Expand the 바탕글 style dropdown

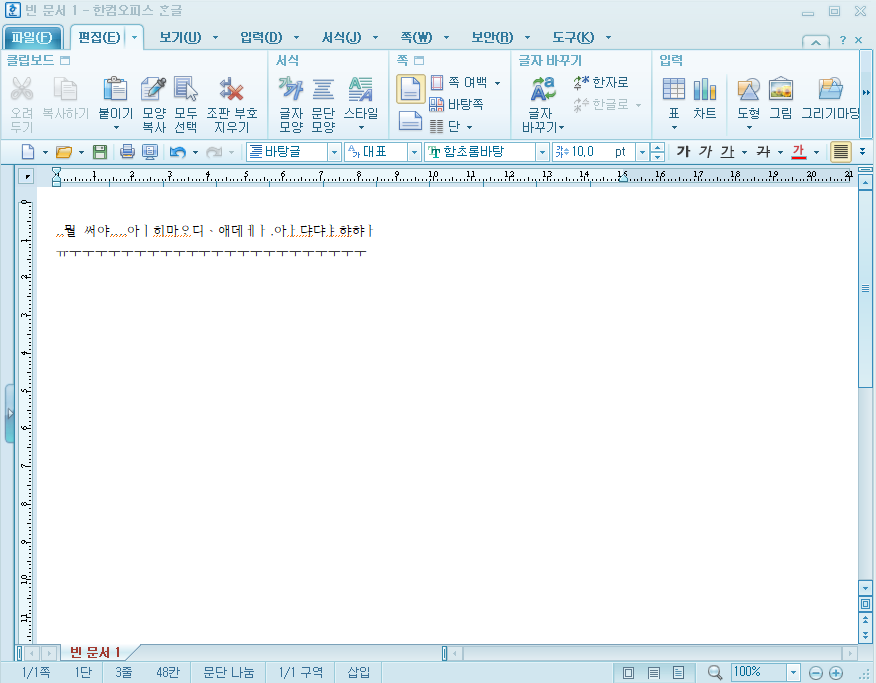pos(334,152)
